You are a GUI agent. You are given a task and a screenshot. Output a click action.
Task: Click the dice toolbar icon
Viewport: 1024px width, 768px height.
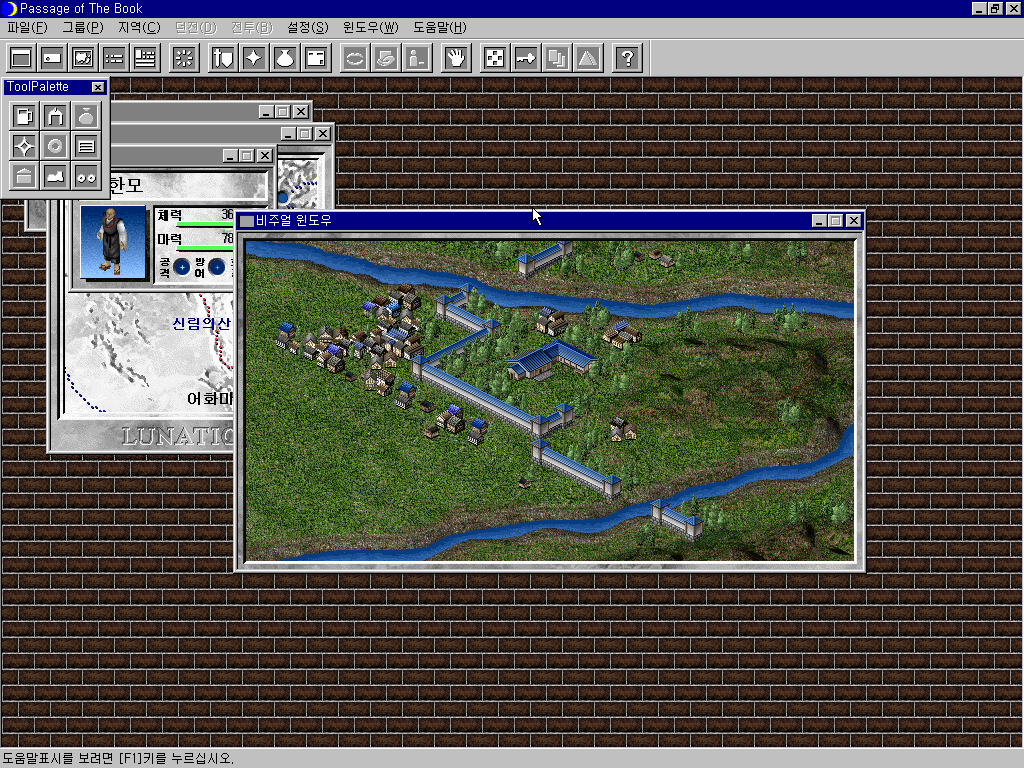click(x=495, y=58)
